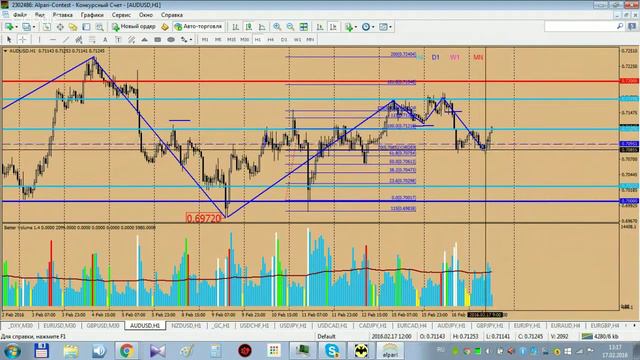Image resolution: width=640 pixels, height=360 pixels.
Task: Click the D1 label on chart
Action: coord(436,57)
